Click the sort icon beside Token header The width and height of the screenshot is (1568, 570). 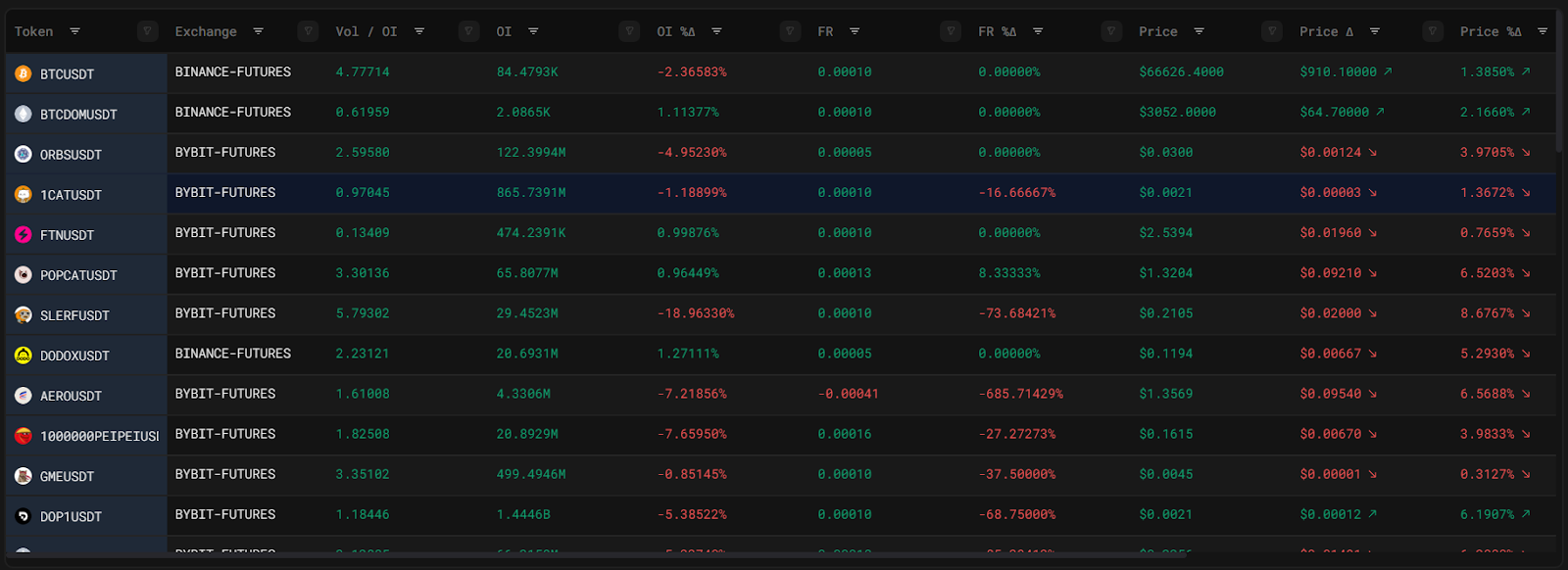tap(74, 31)
